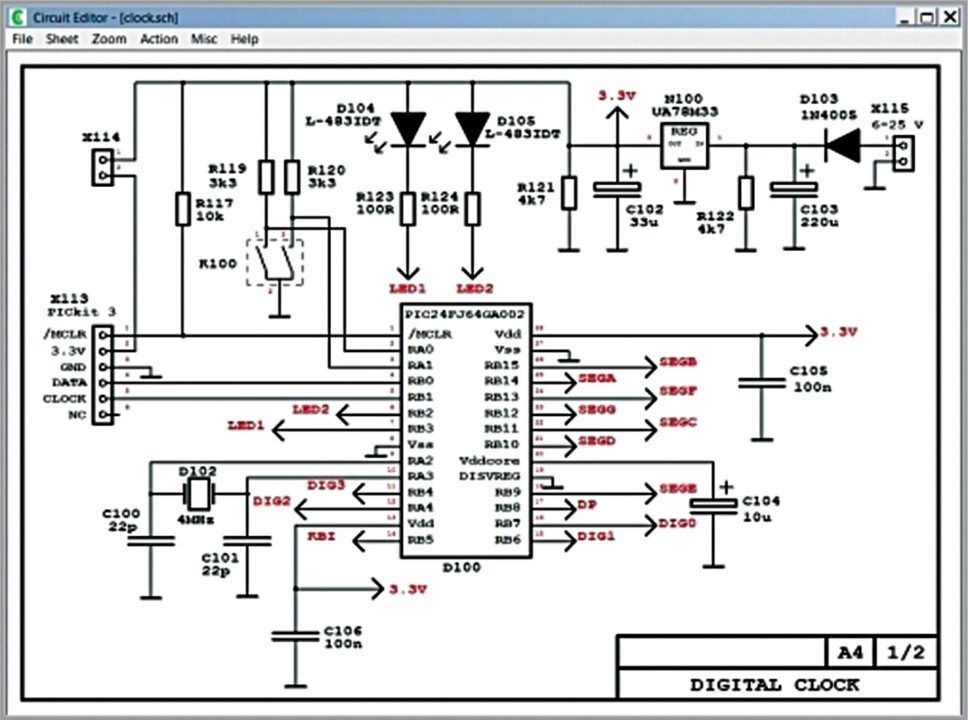Maximize the Circuit Editor window

tap(926, 17)
